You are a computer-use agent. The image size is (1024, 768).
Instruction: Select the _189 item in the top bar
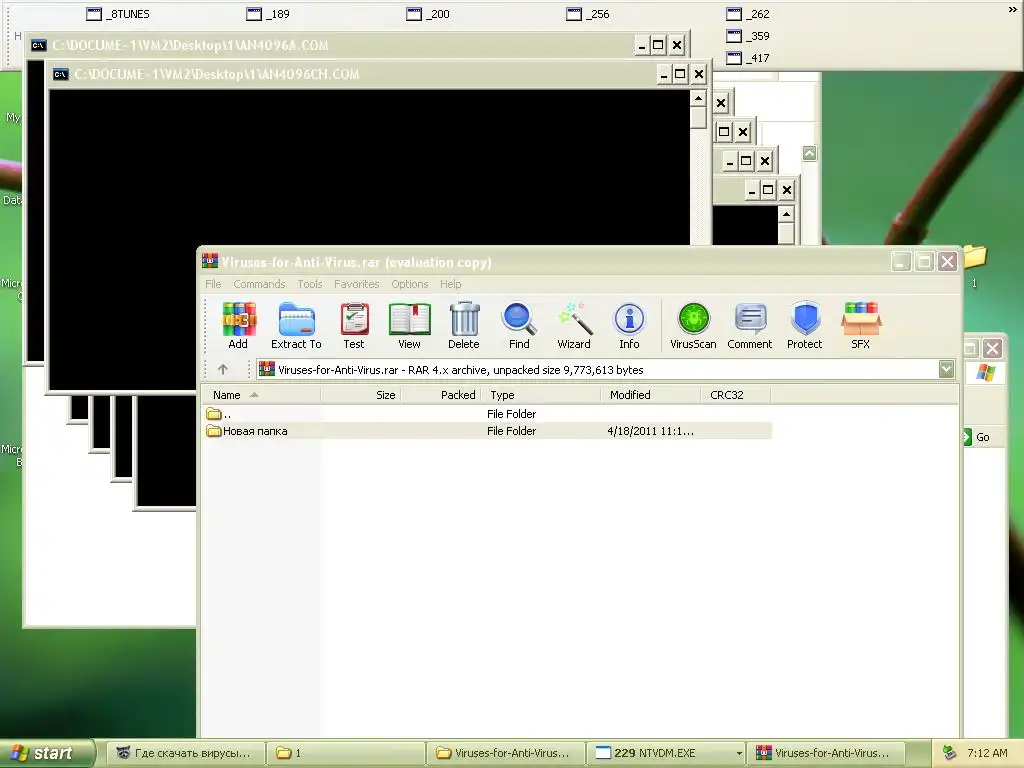coord(268,14)
